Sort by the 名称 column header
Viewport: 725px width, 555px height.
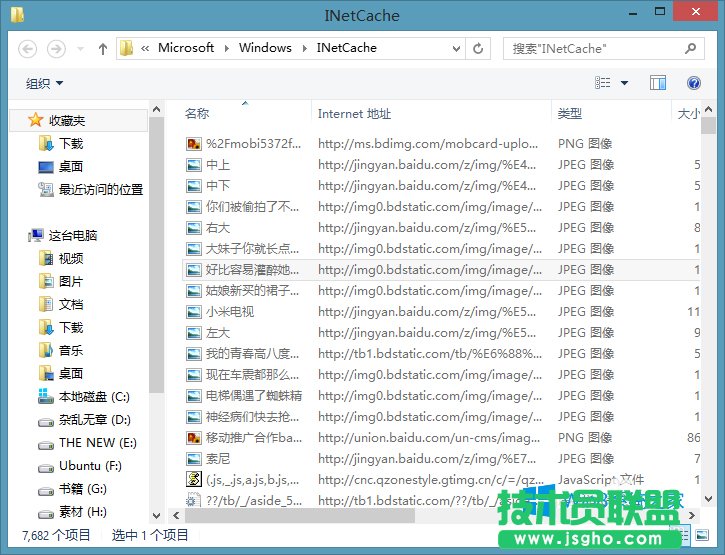197,114
